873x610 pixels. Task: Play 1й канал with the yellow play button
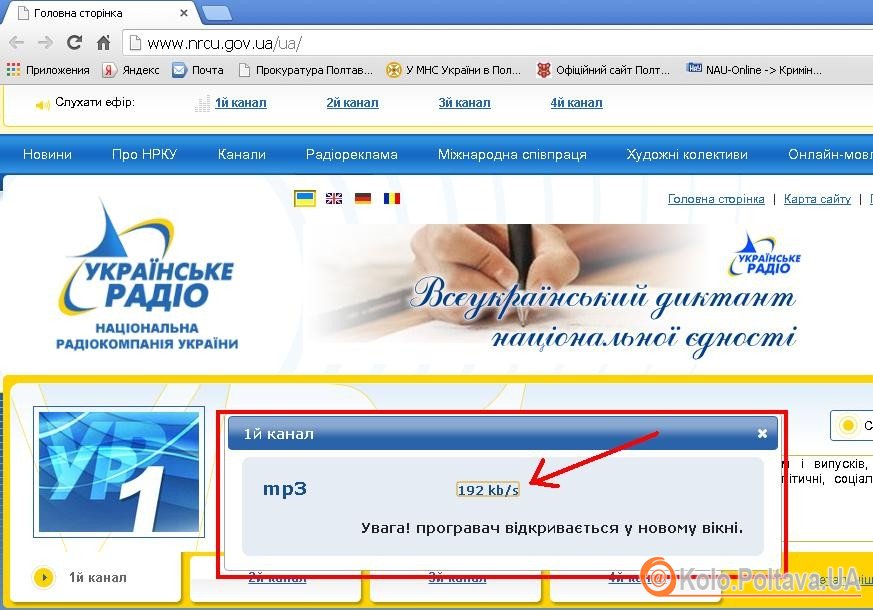point(43,577)
